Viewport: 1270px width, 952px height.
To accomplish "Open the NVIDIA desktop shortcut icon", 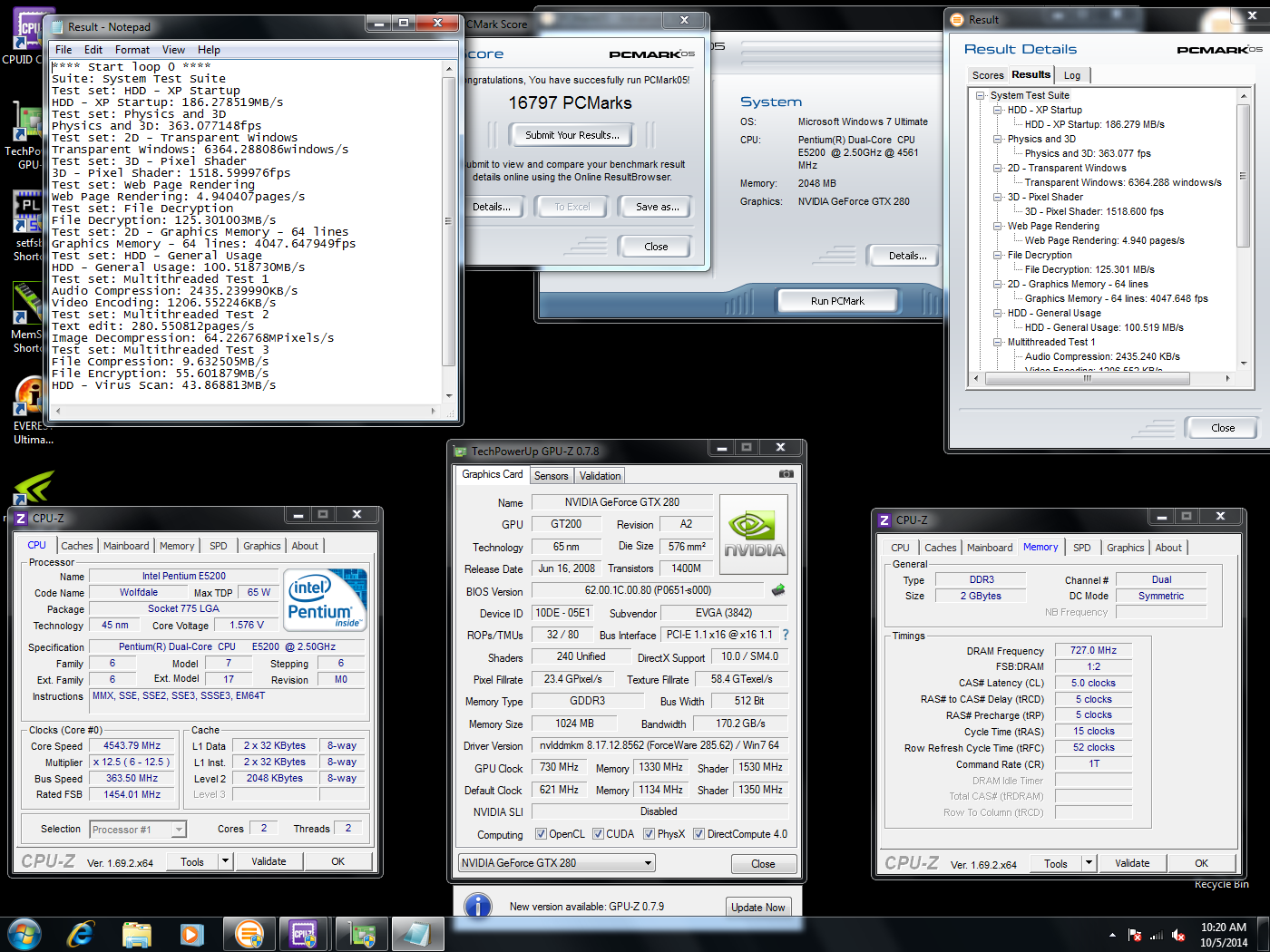I will point(34,488).
